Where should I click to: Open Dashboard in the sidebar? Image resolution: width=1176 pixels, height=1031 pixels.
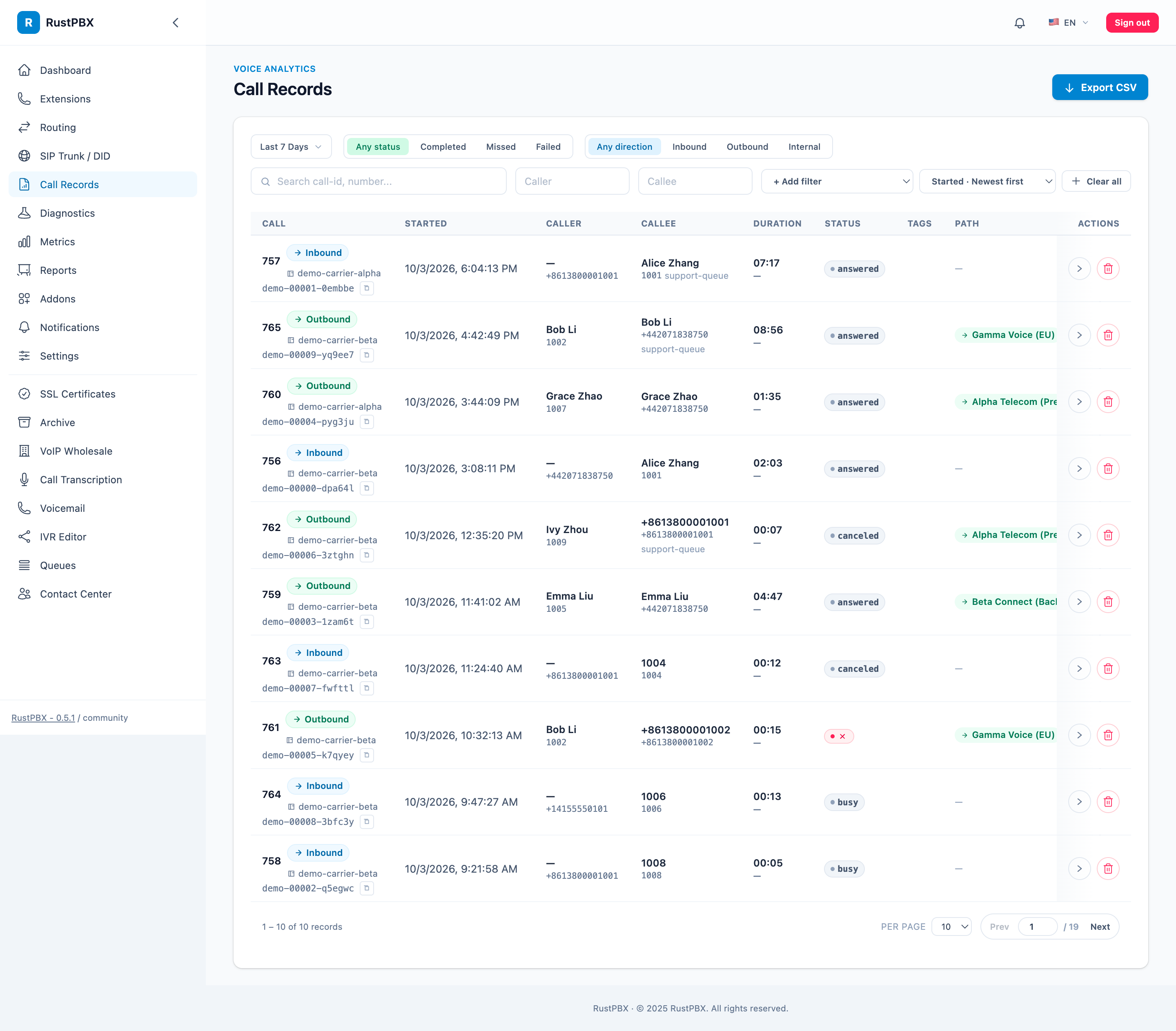(103, 70)
